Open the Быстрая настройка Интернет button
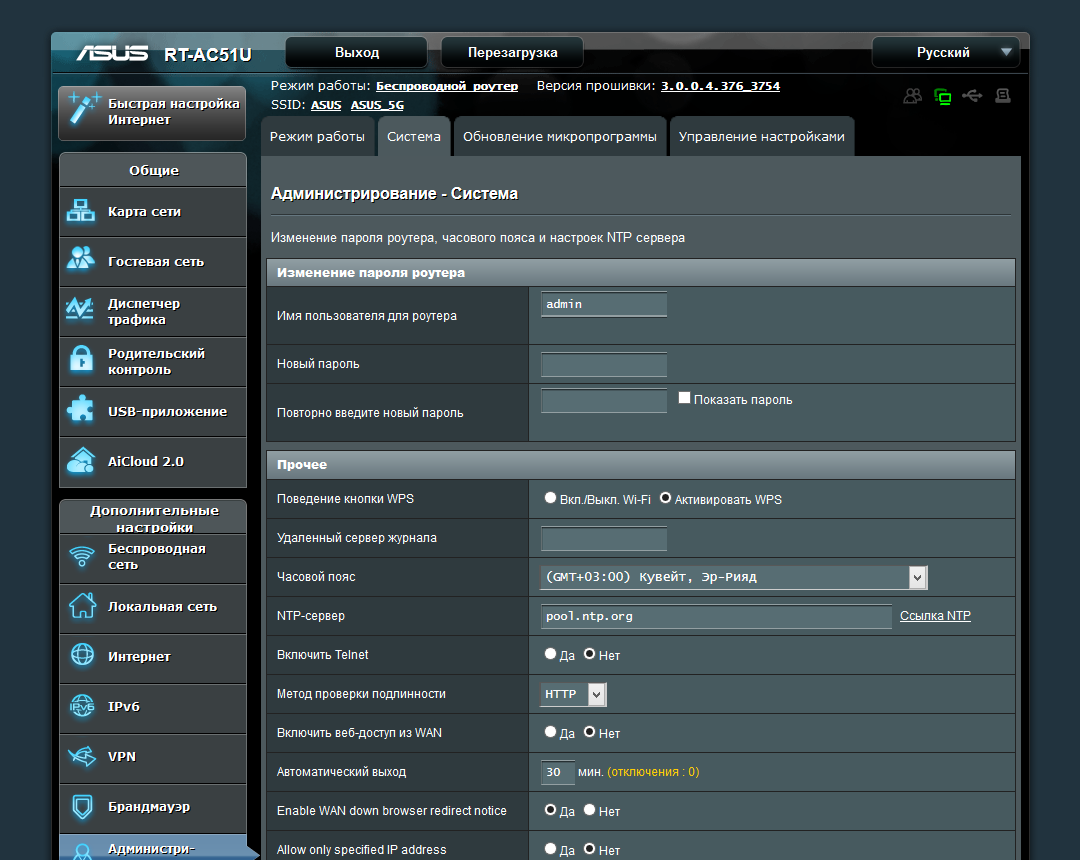Screen dimensions: 1080x860 (x=152, y=113)
